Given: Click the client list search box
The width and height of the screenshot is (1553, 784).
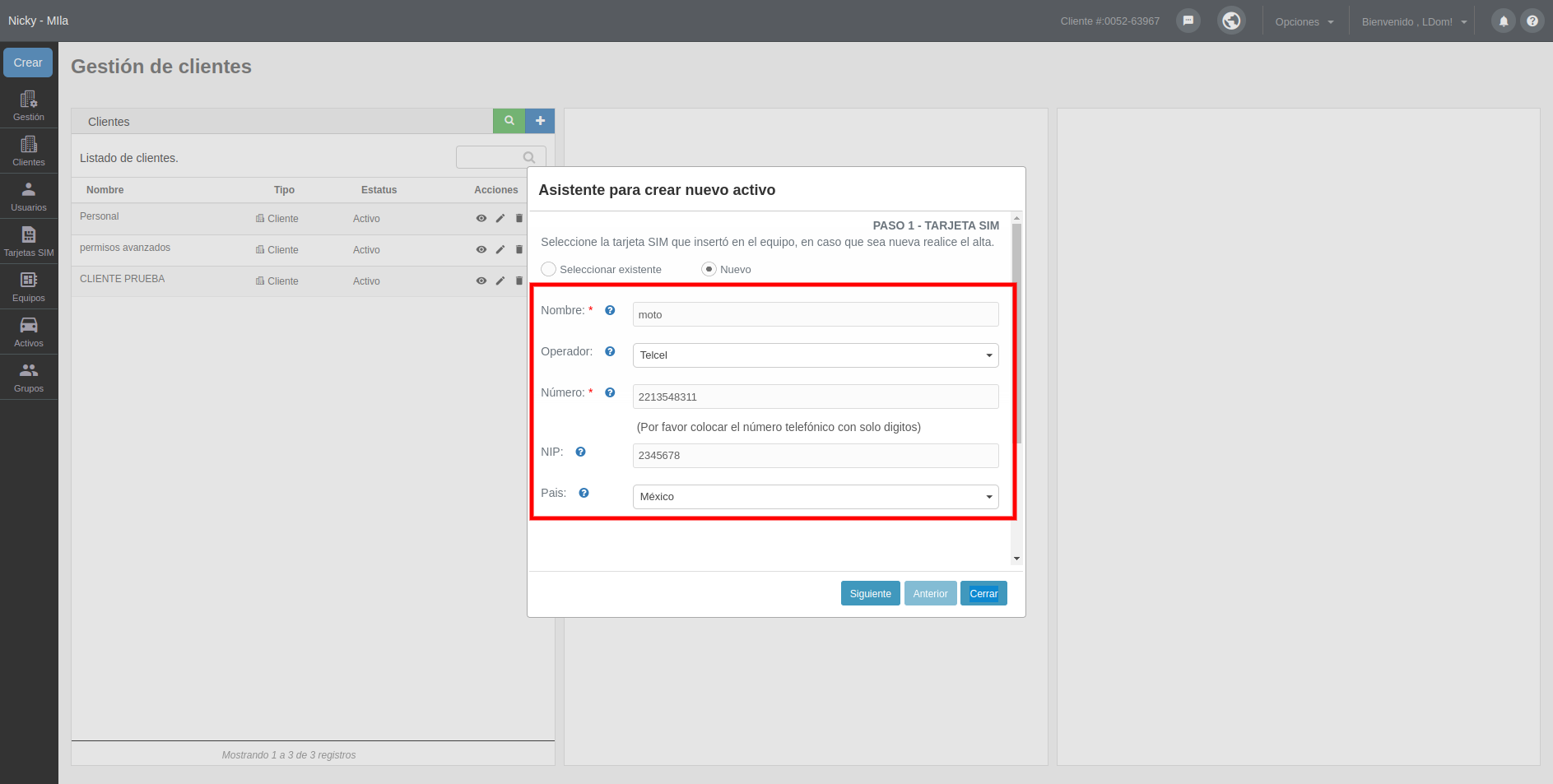Looking at the screenshot, I should pos(500,157).
